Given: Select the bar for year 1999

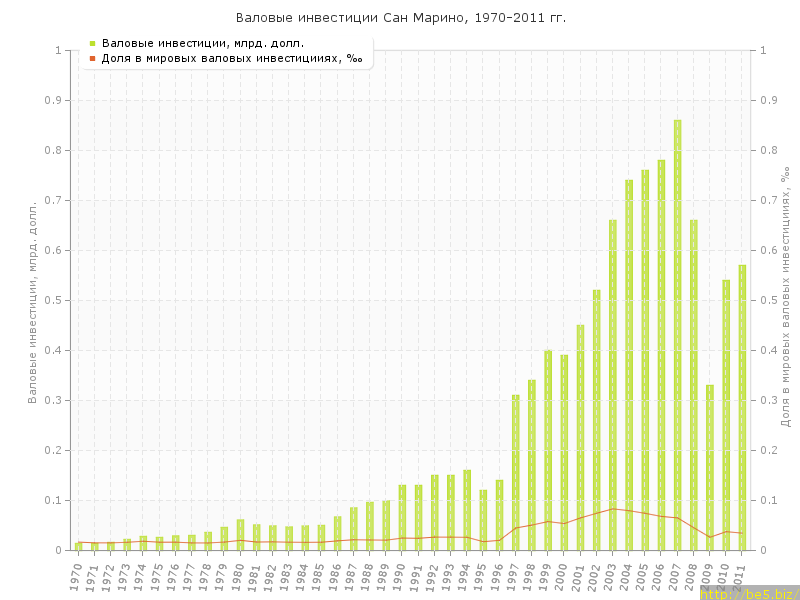Looking at the screenshot, I should [548, 450].
